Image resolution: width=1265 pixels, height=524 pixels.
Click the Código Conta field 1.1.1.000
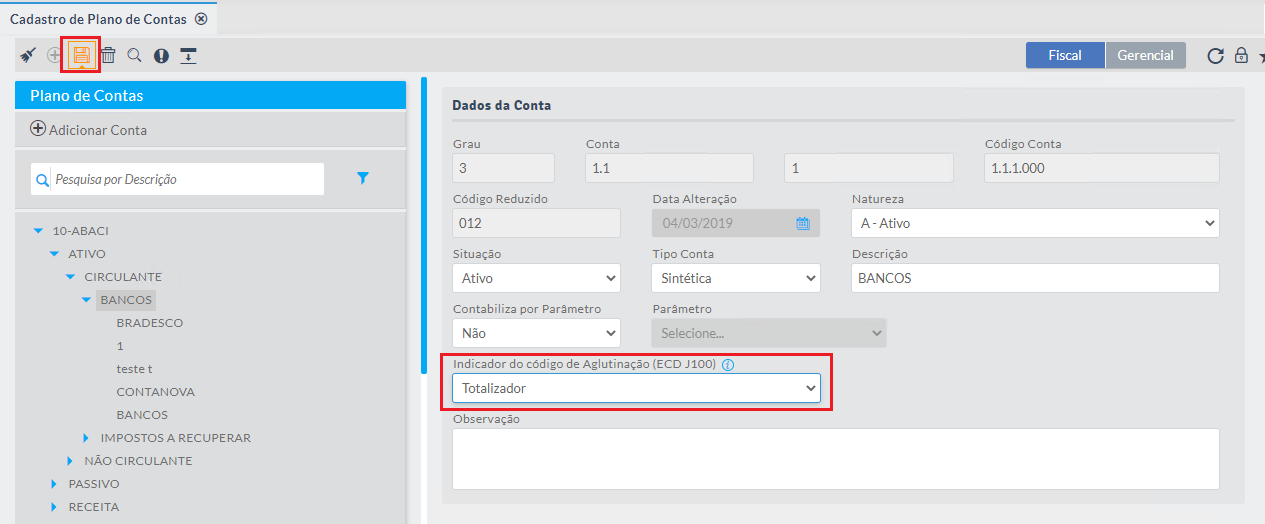point(1102,168)
